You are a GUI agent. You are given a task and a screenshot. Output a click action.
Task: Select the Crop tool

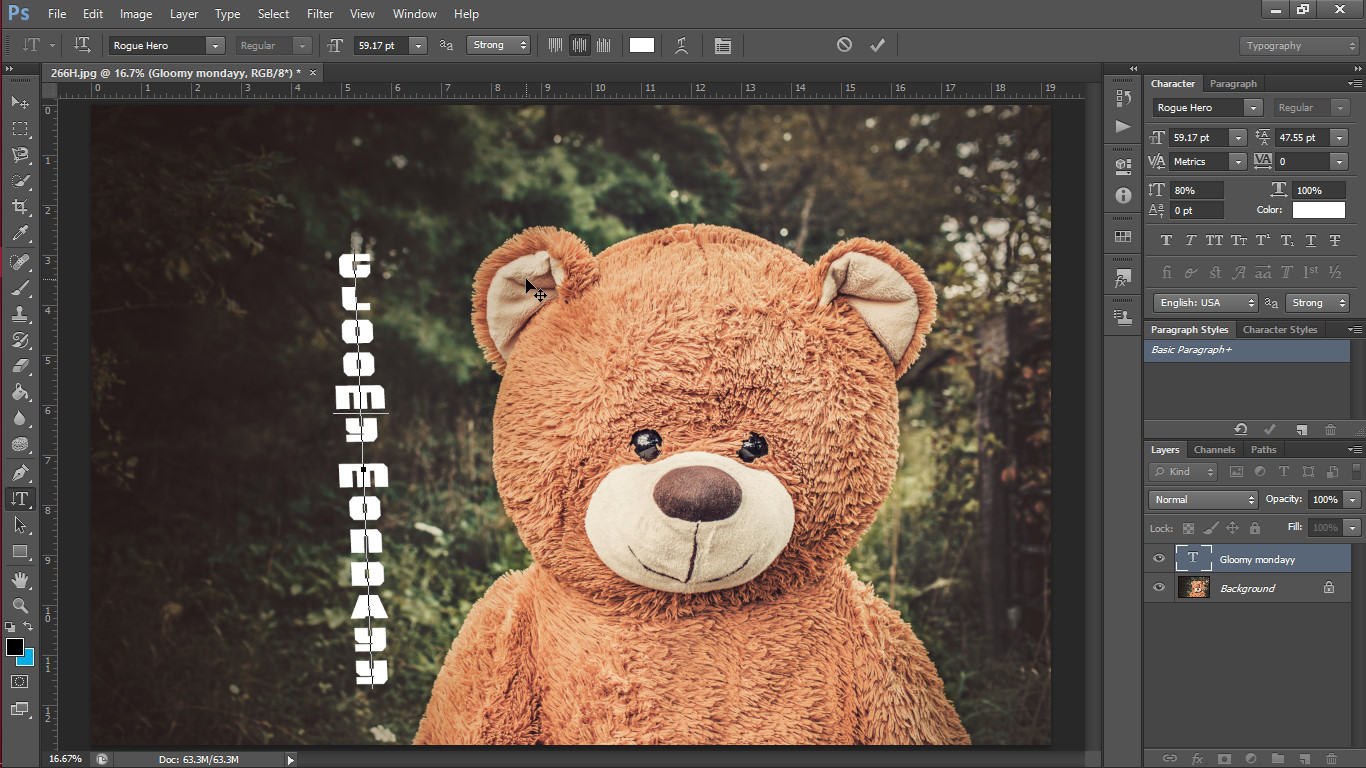[20, 207]
